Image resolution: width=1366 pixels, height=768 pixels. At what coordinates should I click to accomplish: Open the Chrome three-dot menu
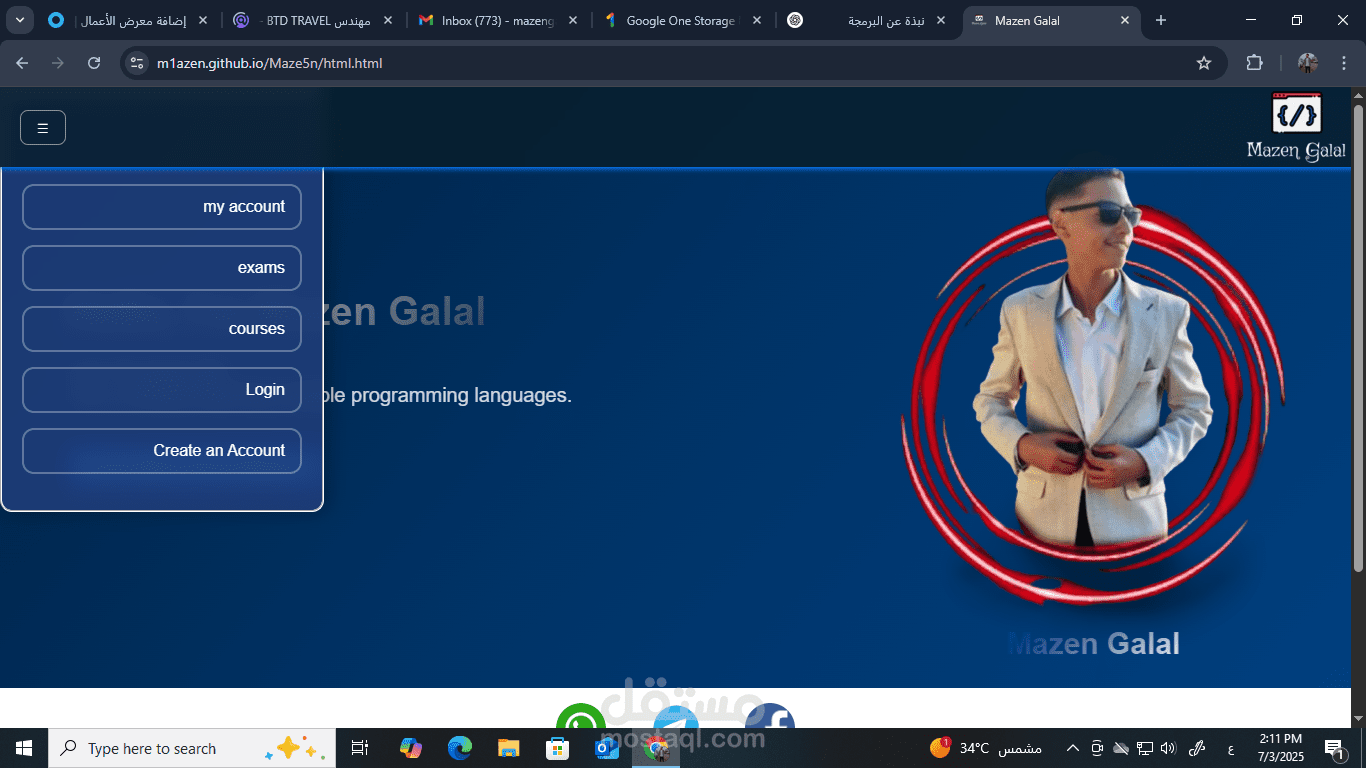tap(1344, 63)
